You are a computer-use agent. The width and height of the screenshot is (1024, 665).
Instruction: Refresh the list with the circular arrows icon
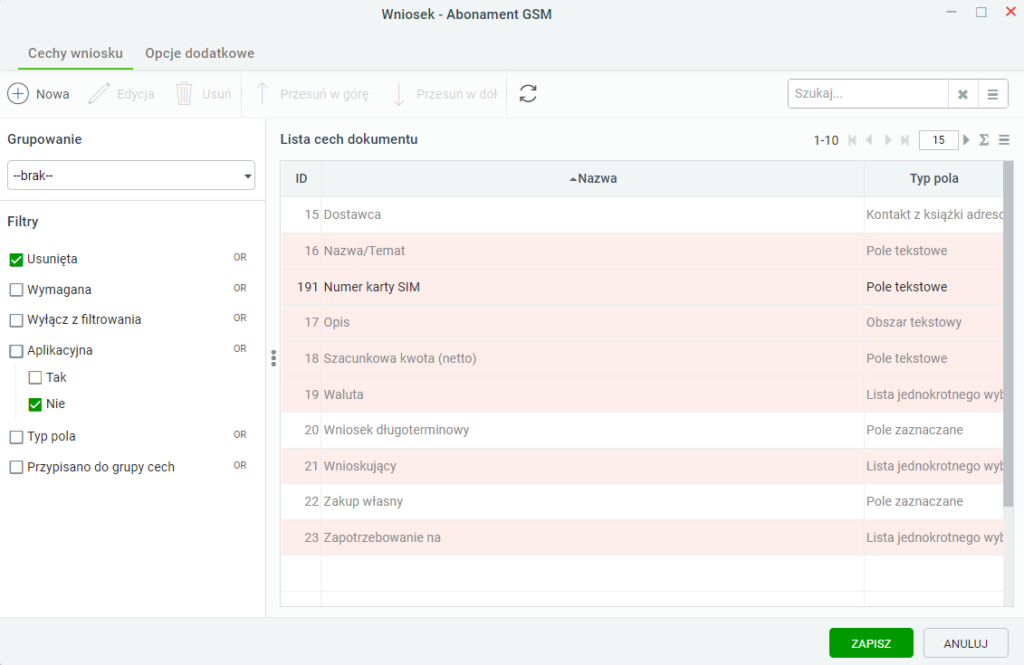pyautogui.click(x=528, y=93)
